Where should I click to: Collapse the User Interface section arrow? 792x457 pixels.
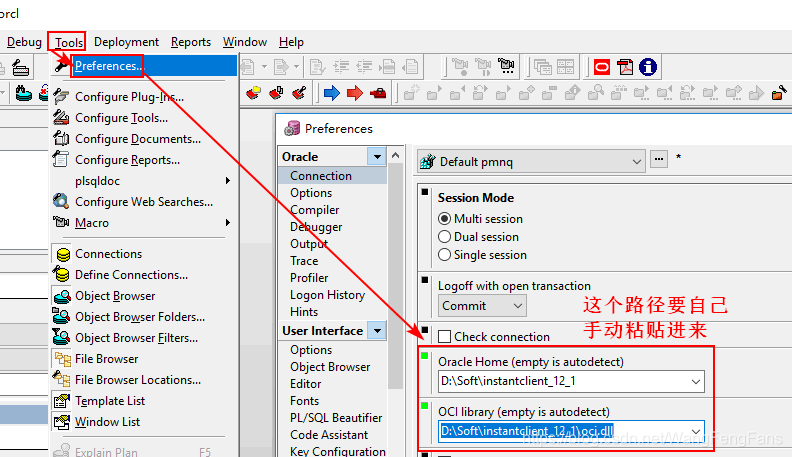pos(377,331)
